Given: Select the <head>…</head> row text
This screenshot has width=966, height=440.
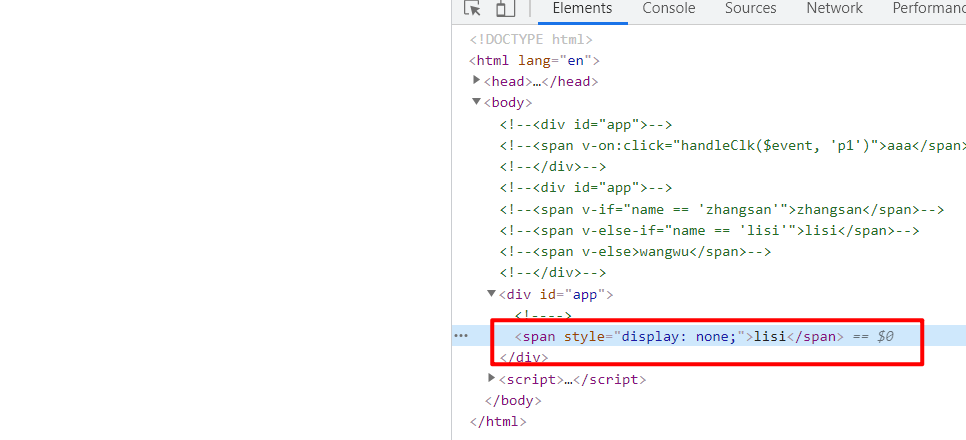Looking at the screenshot, I should [541, 81].
